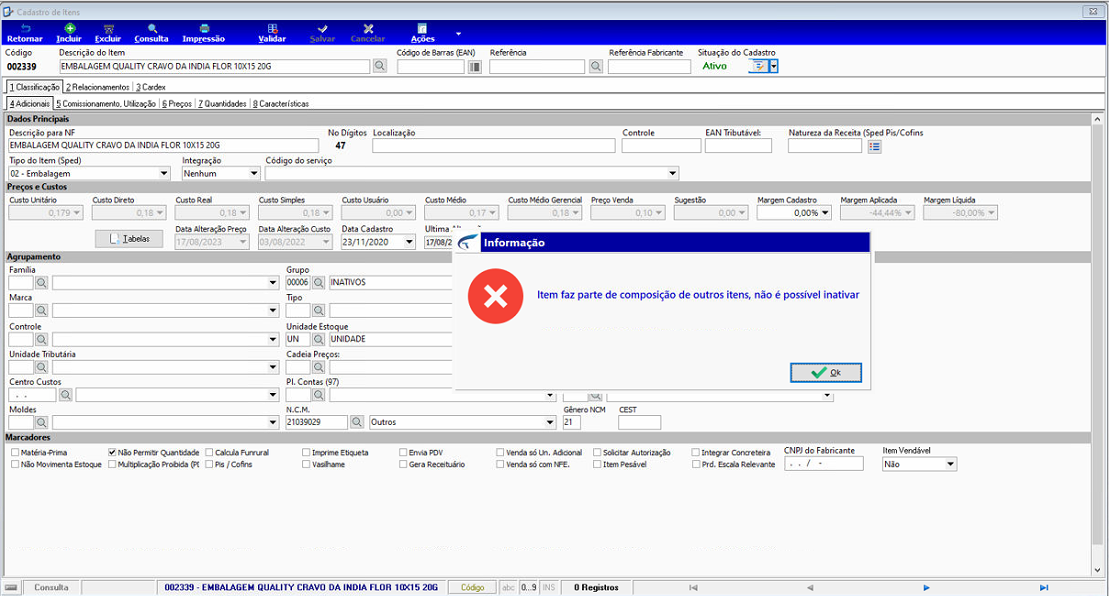Open the 6 Preços tab
This screenshot has height=596, width=1109.
[x=177, y=104]
